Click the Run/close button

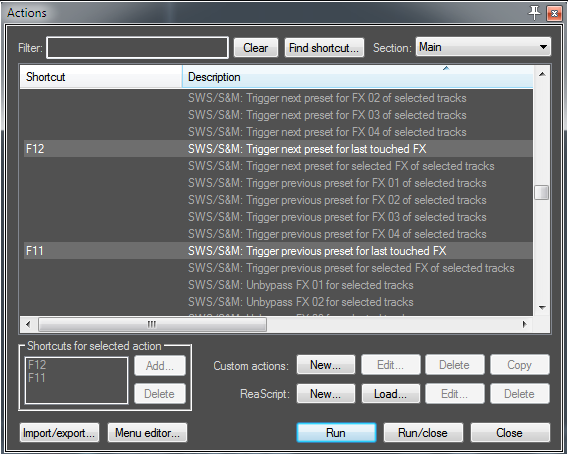423,433
